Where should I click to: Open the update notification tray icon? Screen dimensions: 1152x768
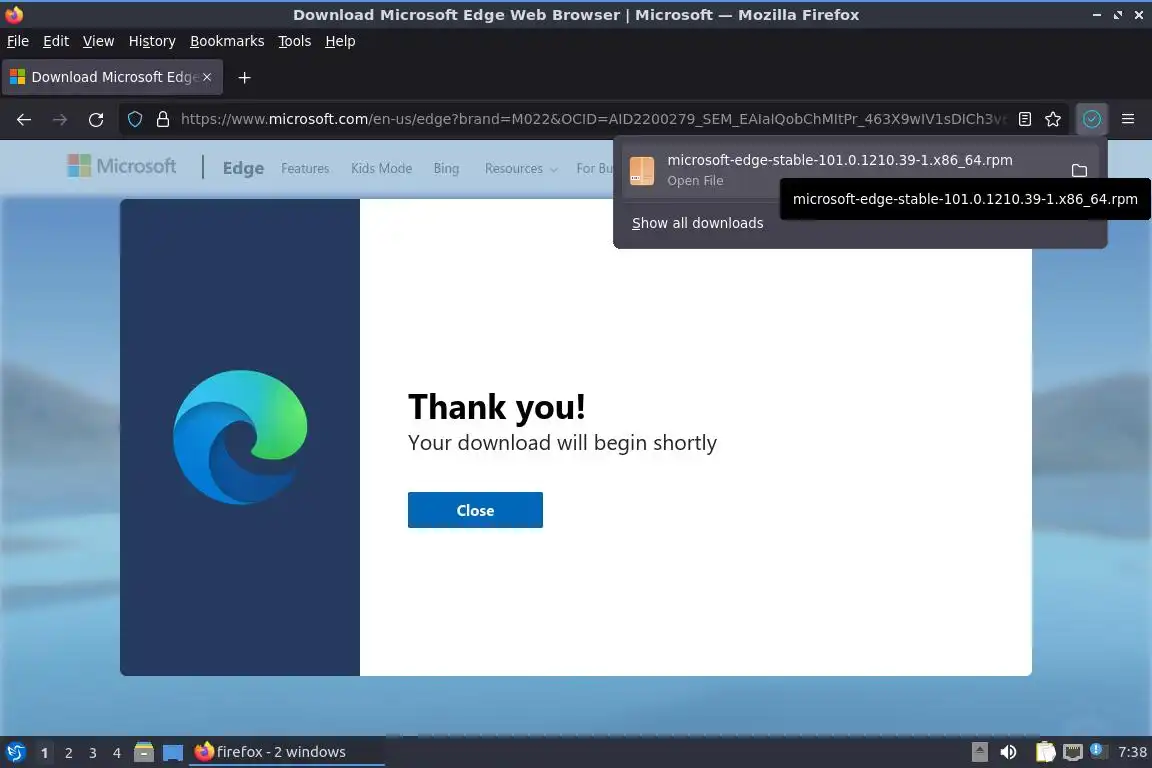click(x=1097, y=750)
